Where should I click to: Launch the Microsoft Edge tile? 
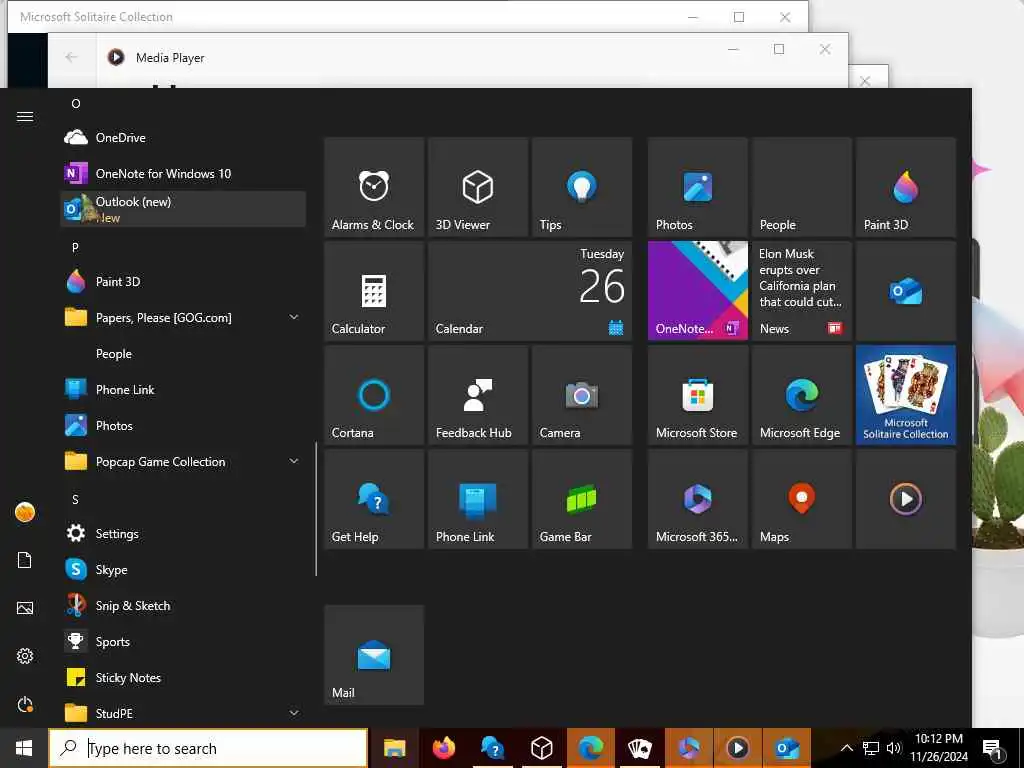coord(801,395)
